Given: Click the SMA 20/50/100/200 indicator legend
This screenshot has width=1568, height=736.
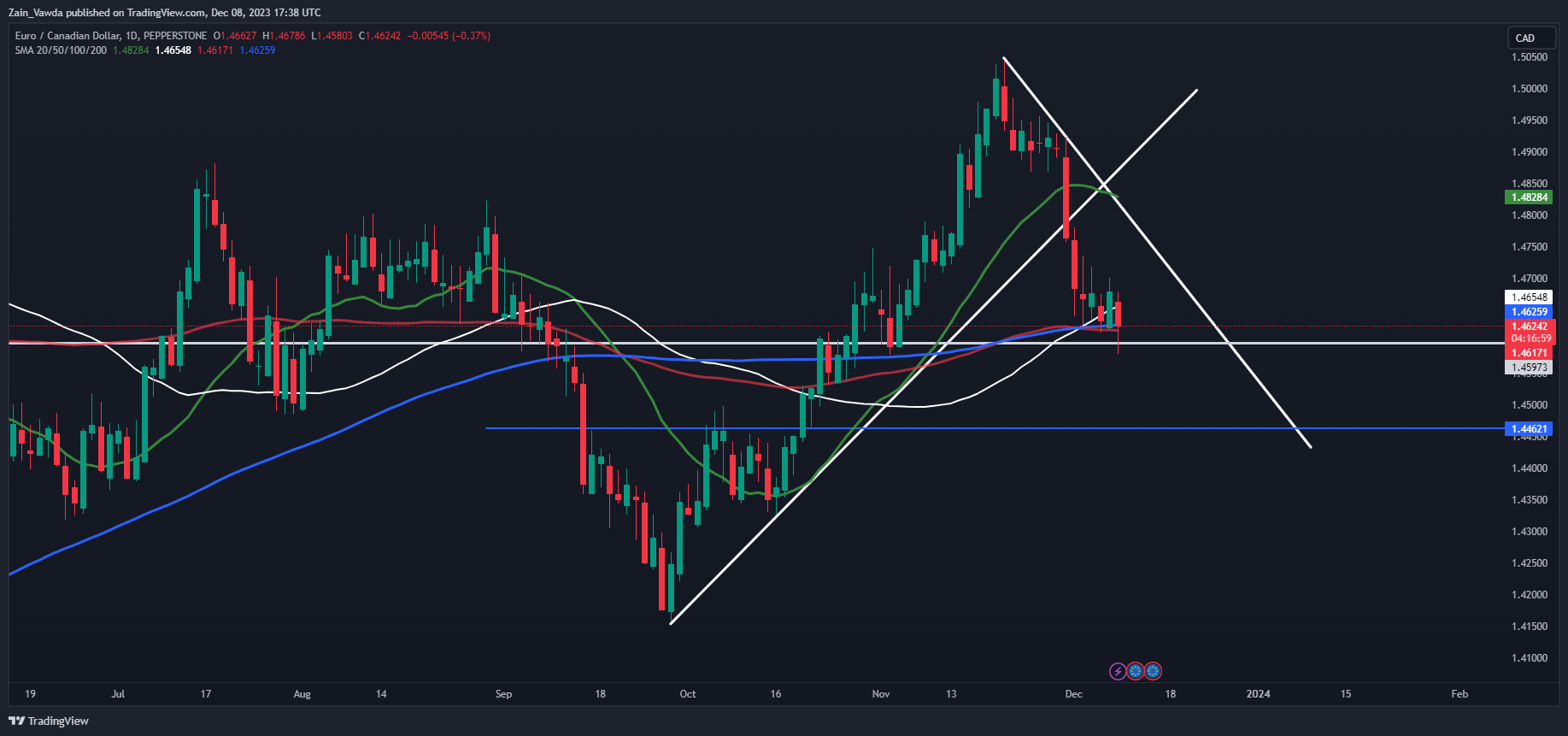Looking at the screenshot, I should (x=61, y=50).
